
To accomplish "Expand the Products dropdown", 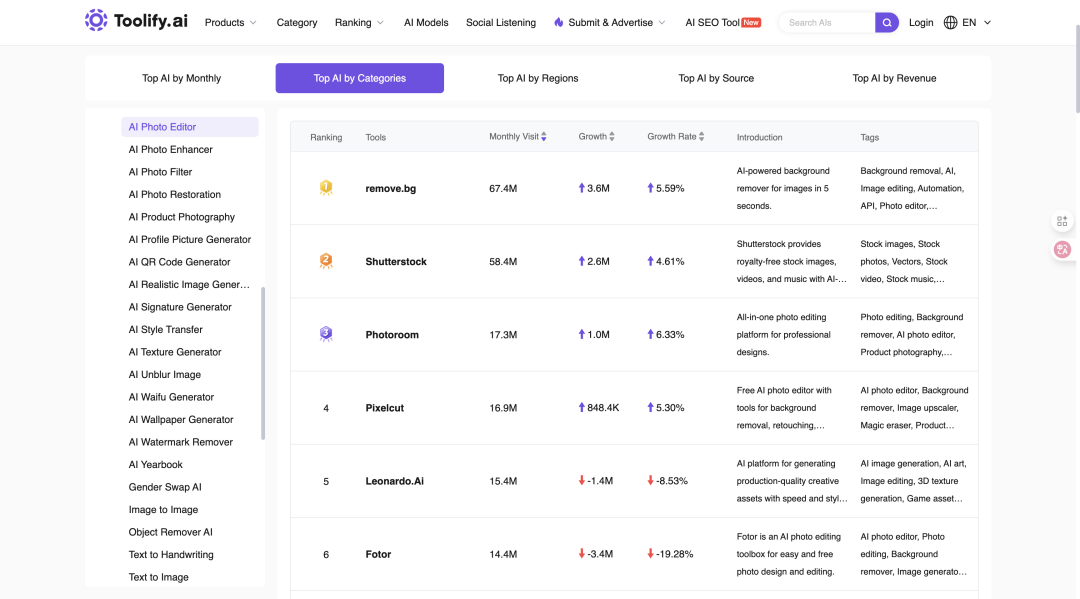I will [x=231, y=23].
